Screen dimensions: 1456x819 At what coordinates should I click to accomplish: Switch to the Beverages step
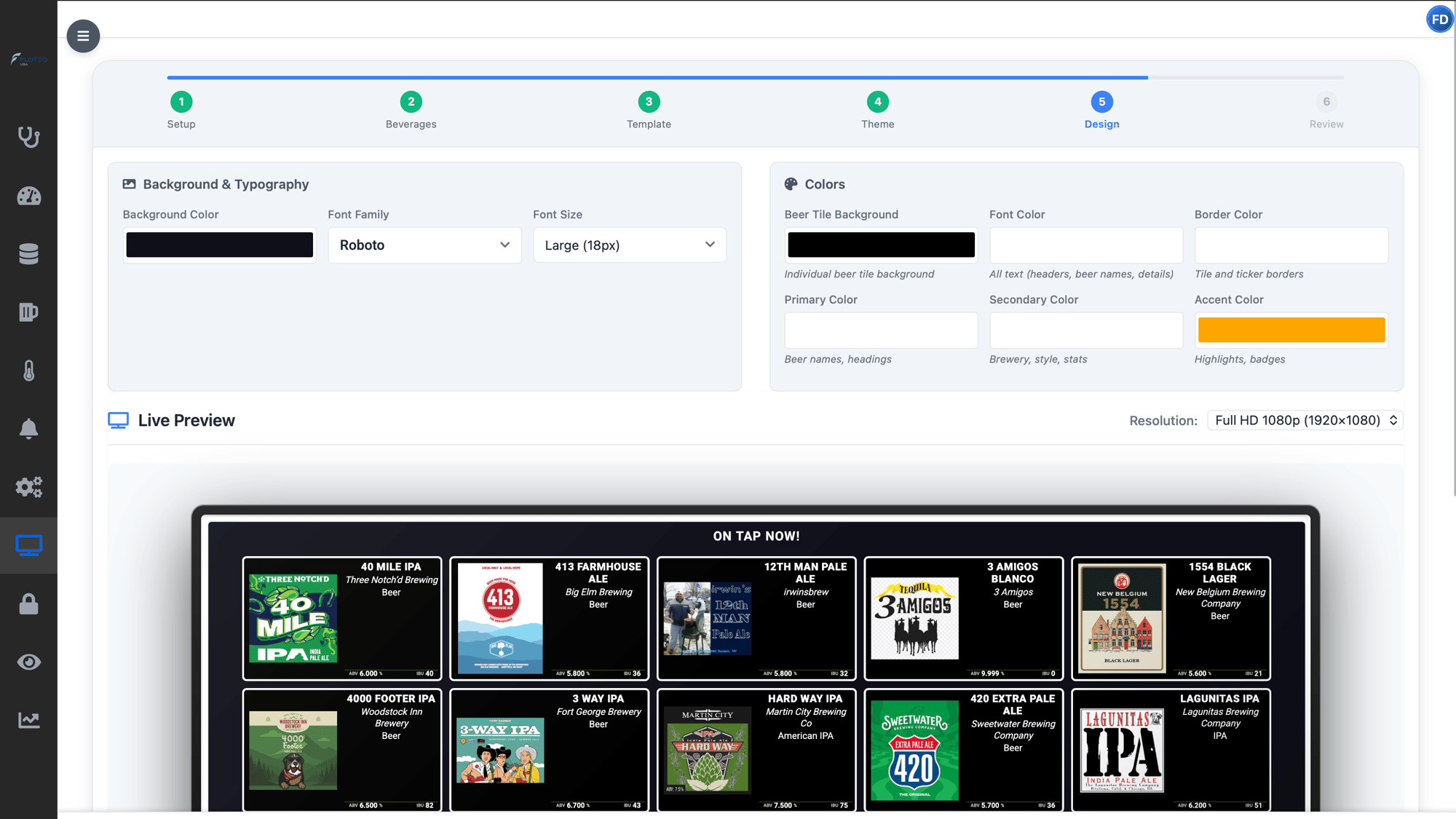(x=411, y=102)
